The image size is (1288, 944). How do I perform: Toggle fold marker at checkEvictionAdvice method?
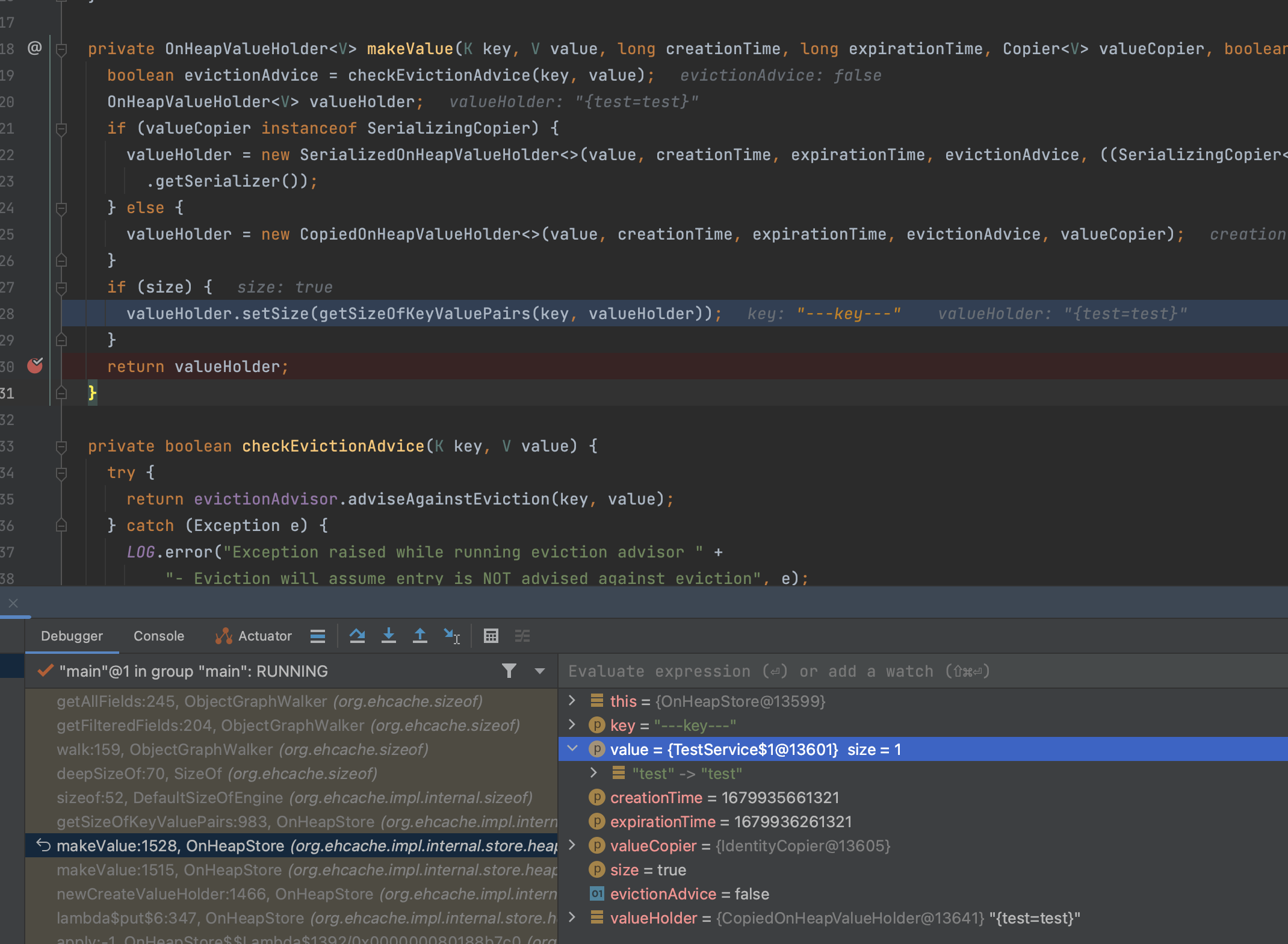(x=61, y=447)
